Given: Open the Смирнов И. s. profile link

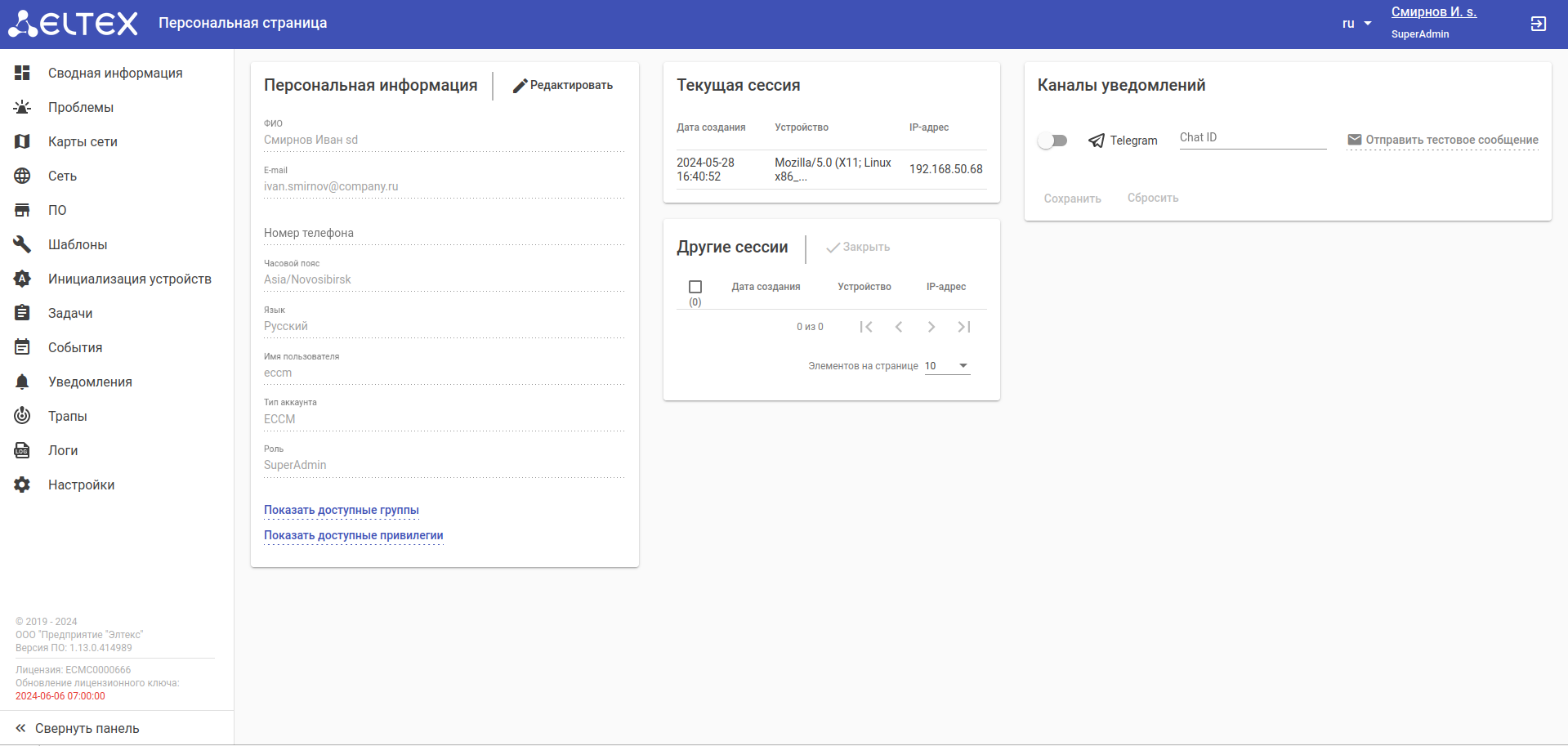Looking at the screenshot, I should (1433, 12).
